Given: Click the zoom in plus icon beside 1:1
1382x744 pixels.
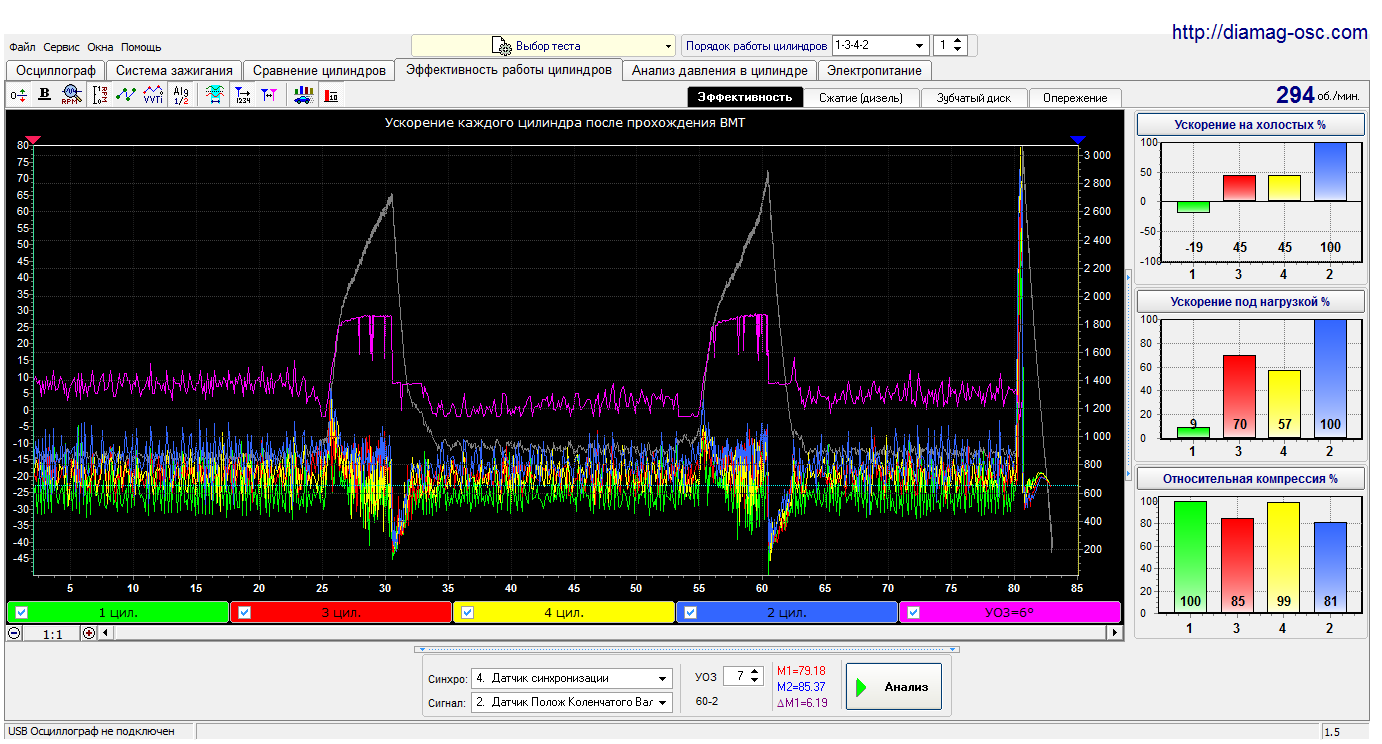Looking at the screenshot, I should point(89,633).
